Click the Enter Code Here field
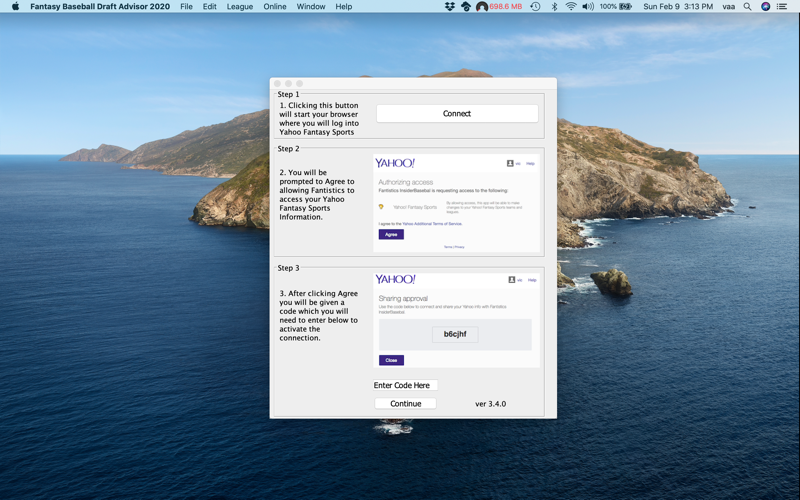Viewport: 800px width, 500px height. pyautogui.click(x=405, y=385)
